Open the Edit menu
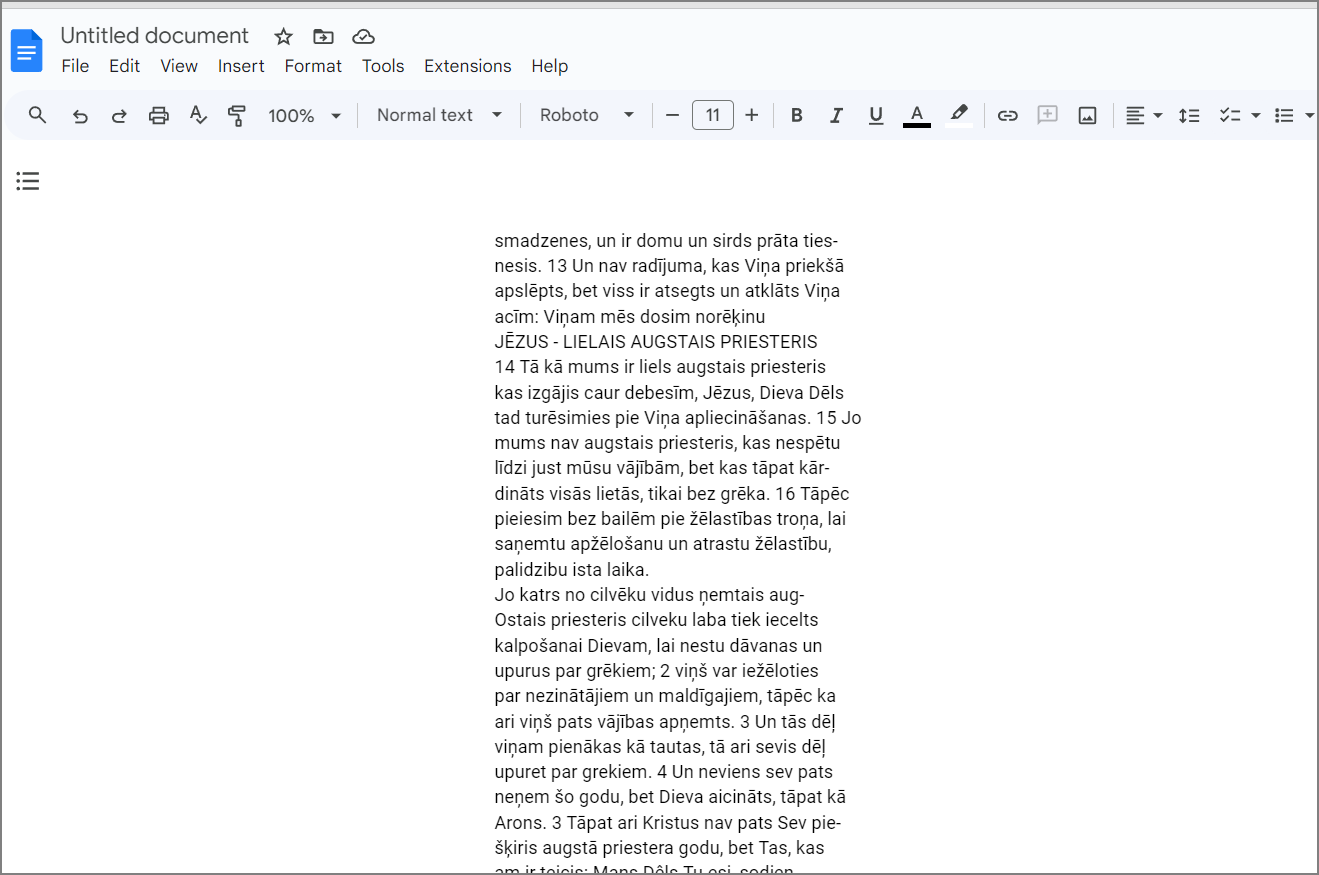This screenshot has height=875, width=1319. click(125, 66)
